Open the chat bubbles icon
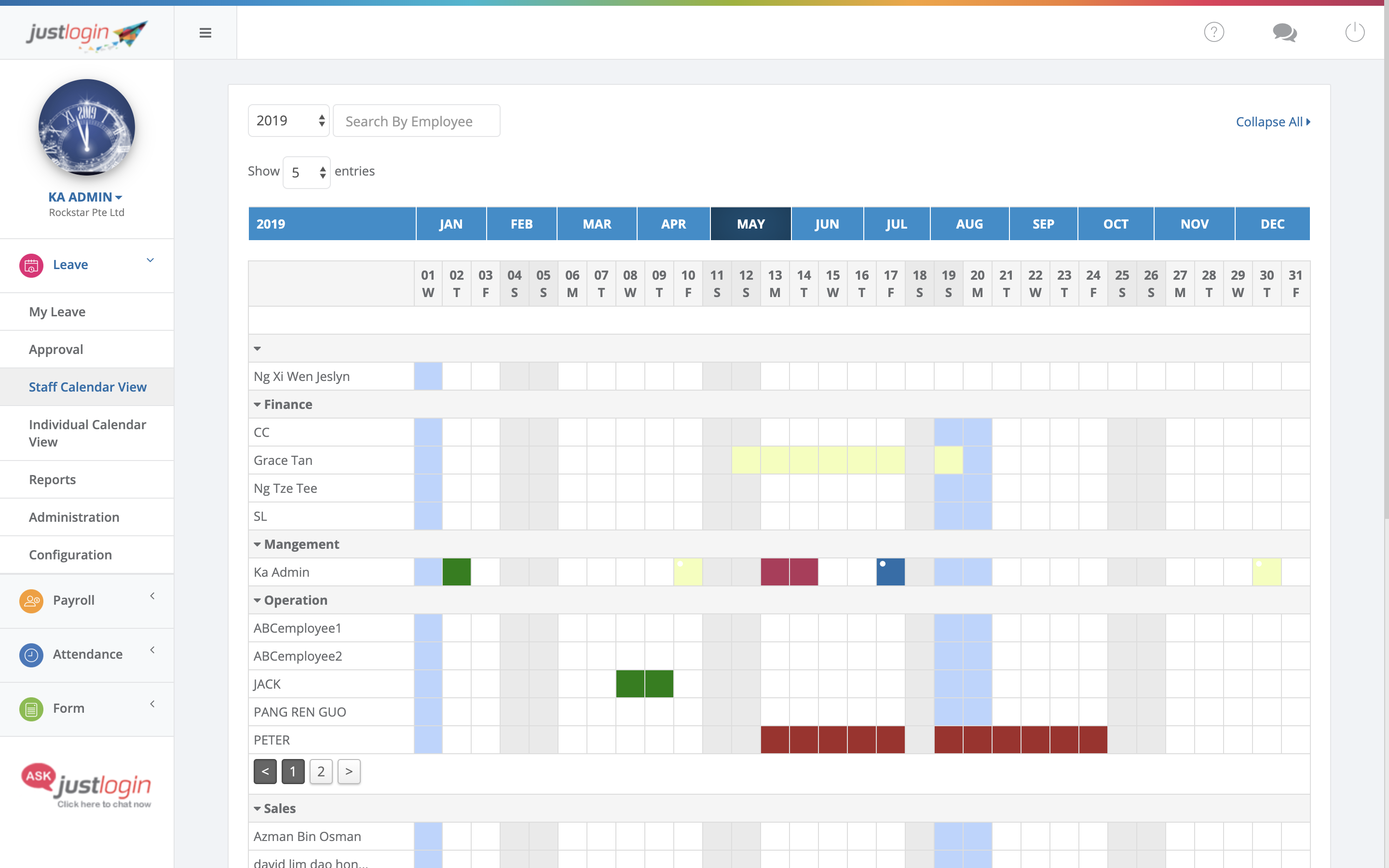Screen dimensions: 1389x868 point(1284,32)
